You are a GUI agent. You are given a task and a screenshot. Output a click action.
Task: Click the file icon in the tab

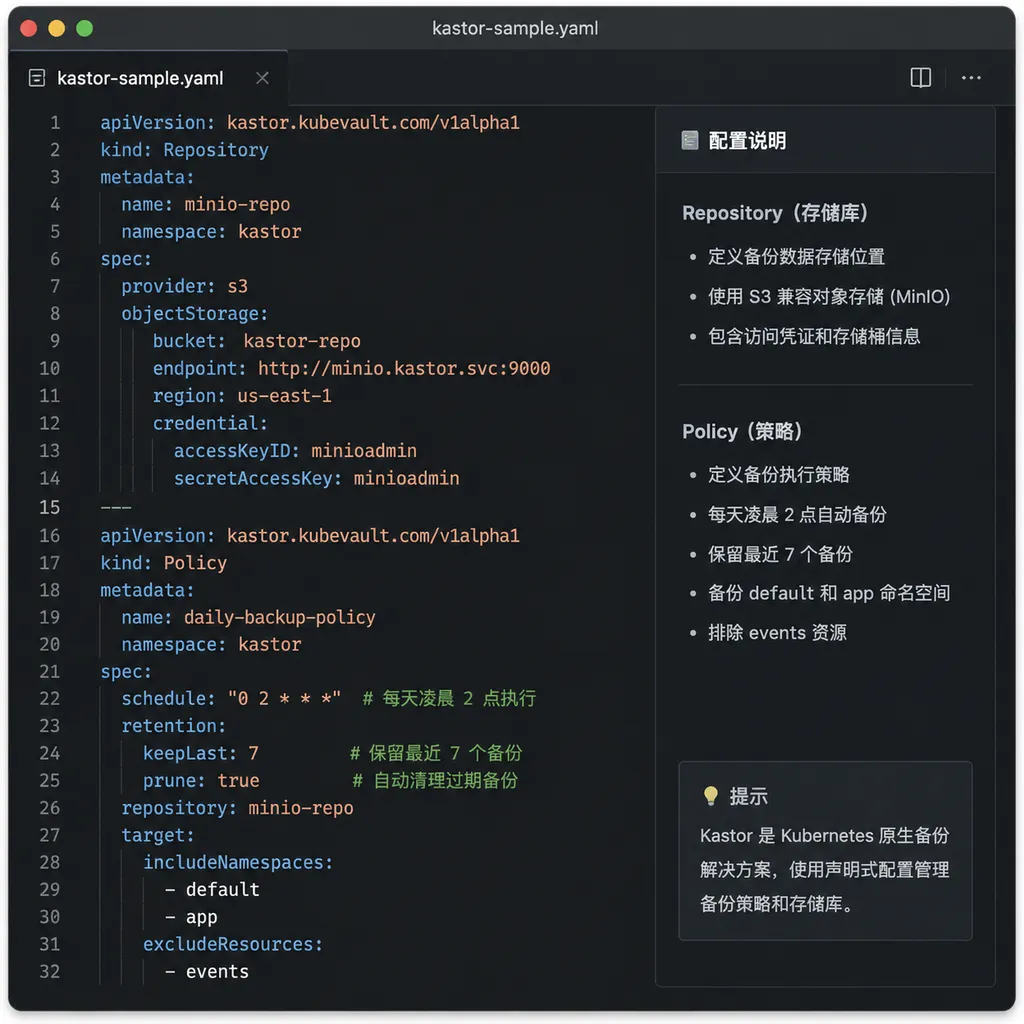click(x=37, y=78)
